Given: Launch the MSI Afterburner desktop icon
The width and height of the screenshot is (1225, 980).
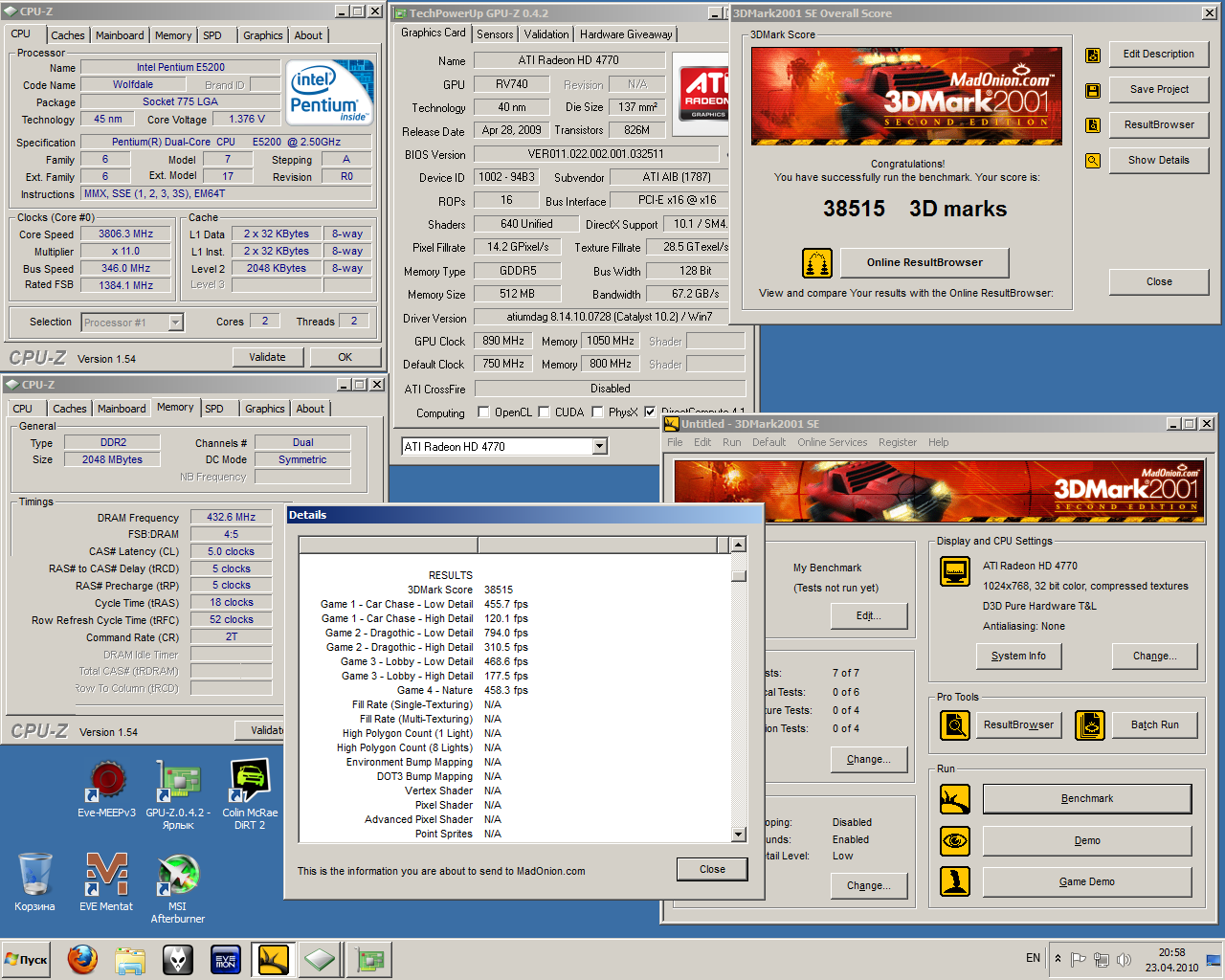Looking at the screenshot, I should 178,888.
